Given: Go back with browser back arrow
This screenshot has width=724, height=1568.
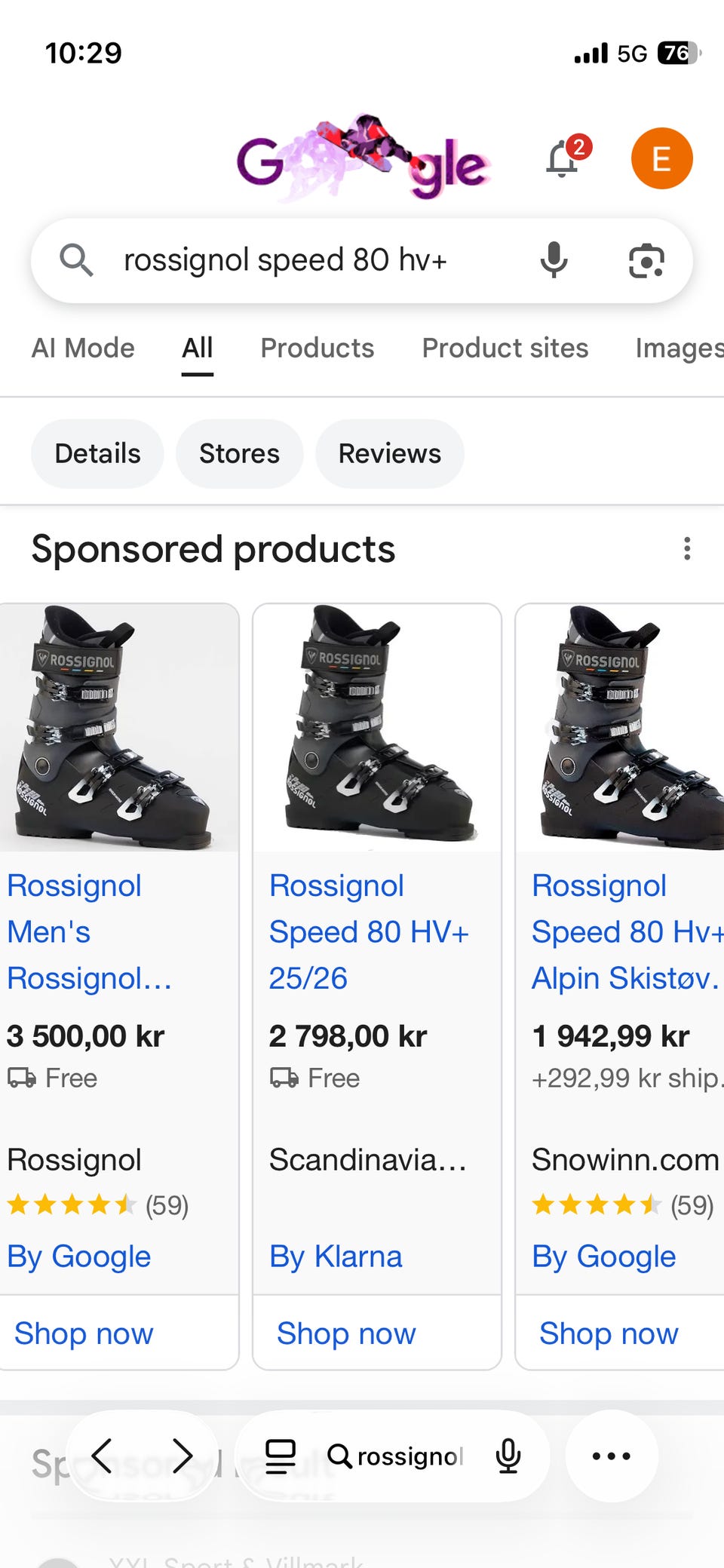Looking at the screenshot, I should [102, 1455].
